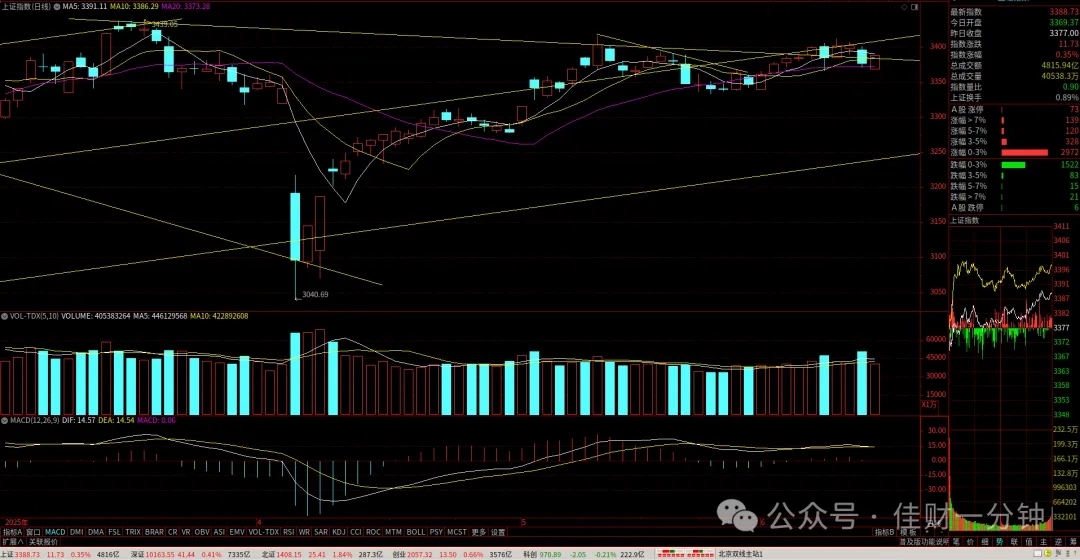This screenshot has width=1080, height=560.
Task: Show the PSY indicator
Action: click(x=436, y=532)
